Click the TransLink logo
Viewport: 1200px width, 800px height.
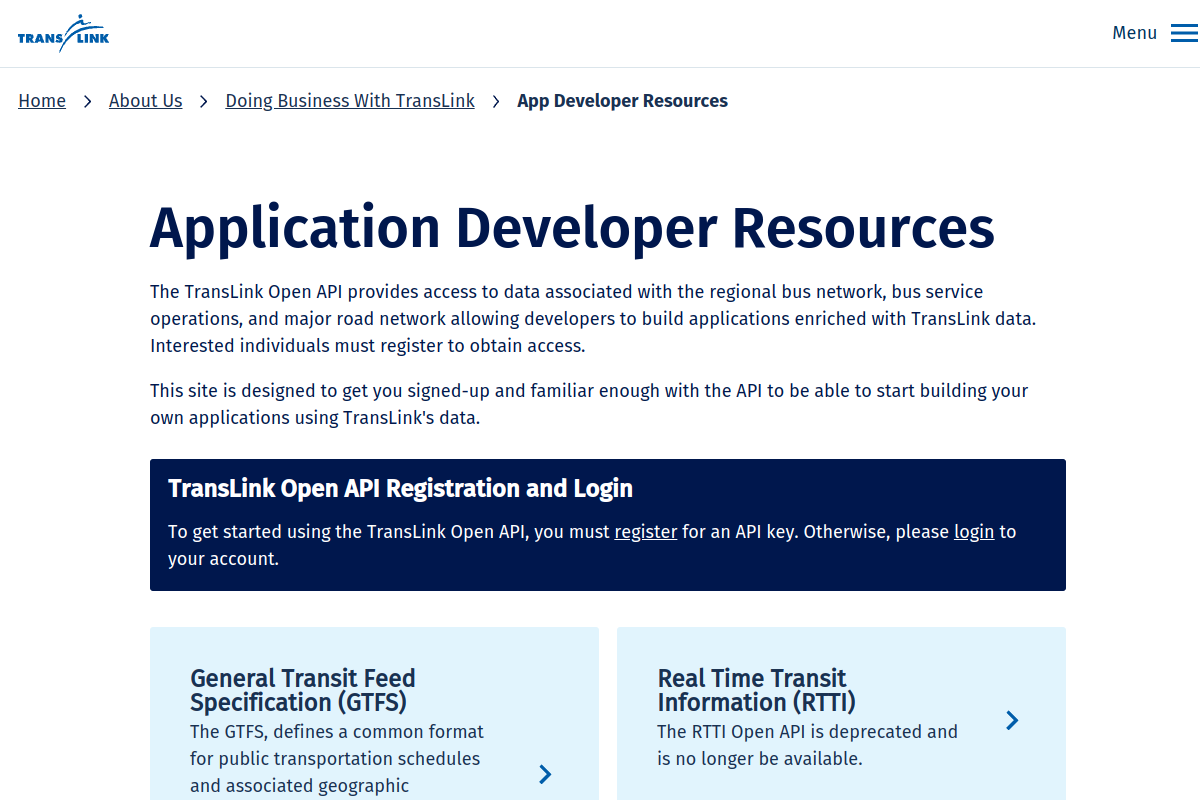(63, 34)
